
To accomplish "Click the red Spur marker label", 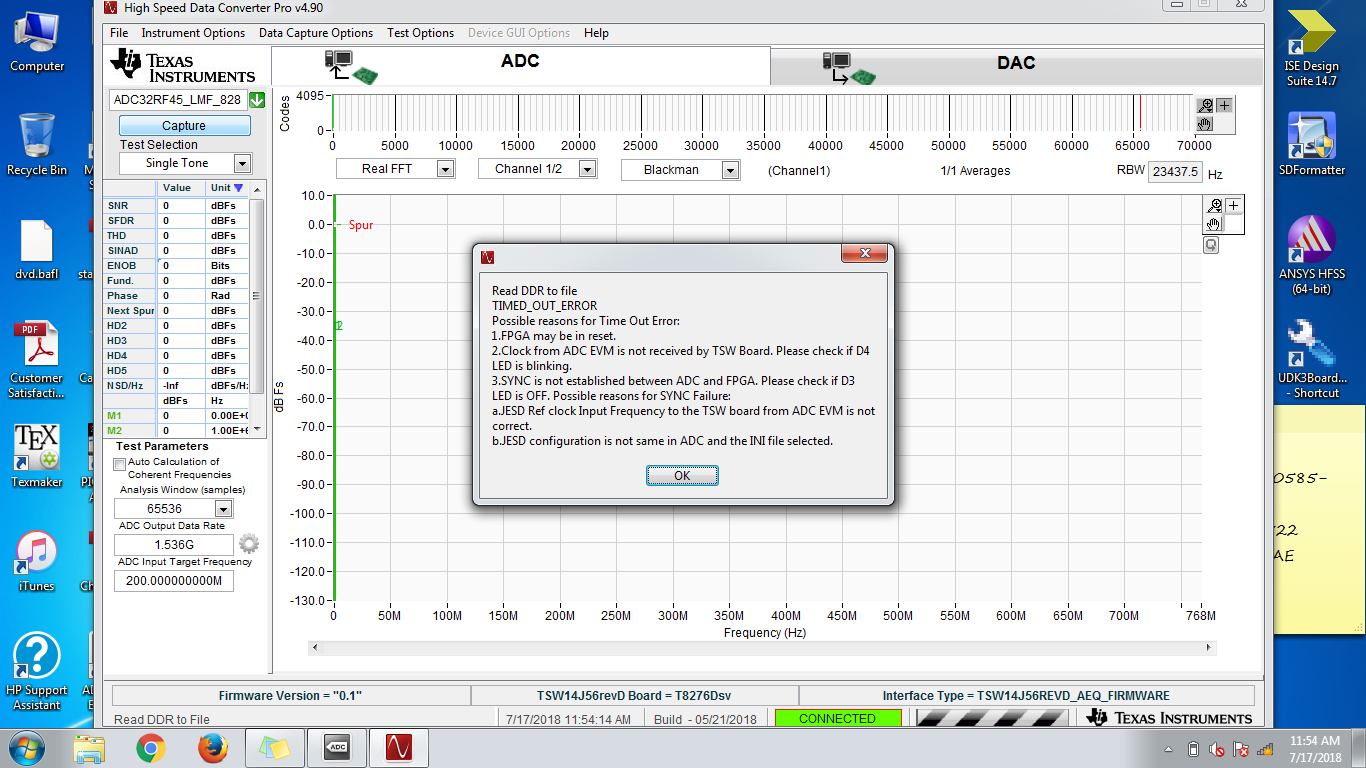I will pos(361,225).
